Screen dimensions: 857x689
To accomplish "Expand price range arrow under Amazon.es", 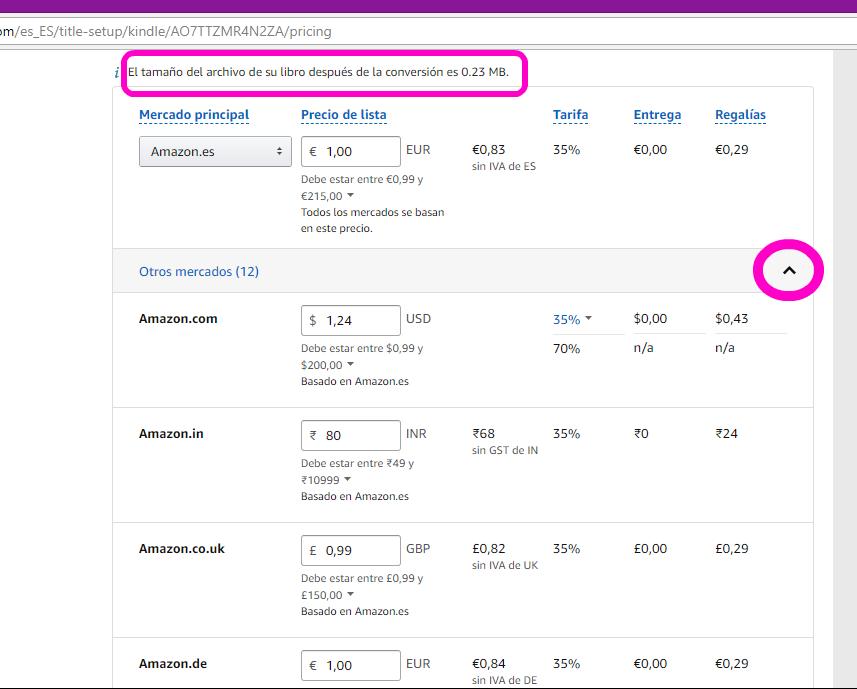I will (350, 197).
